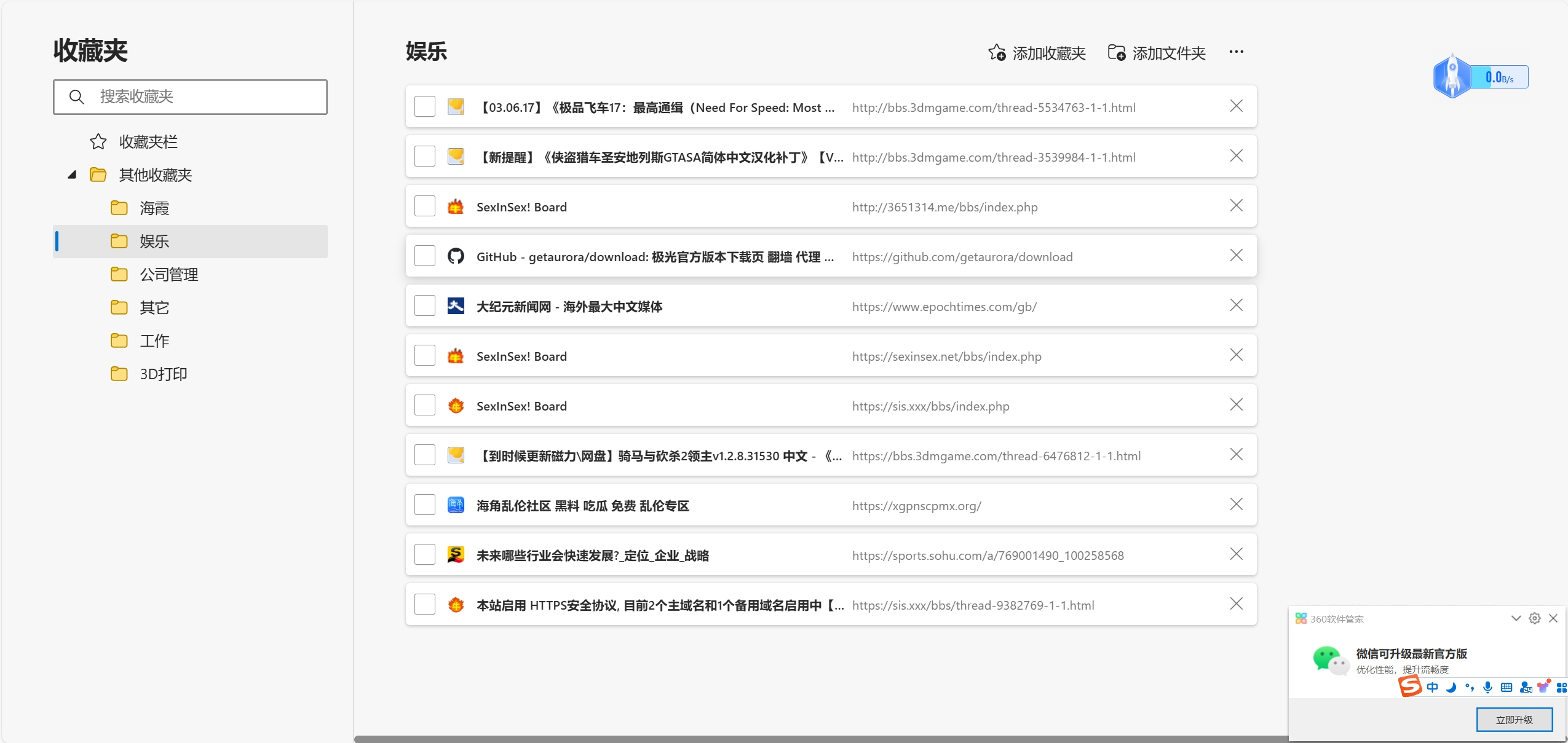Tick checkbox for GitHub getaurora bookmark

pyautogui.click(x=425, y=256)
